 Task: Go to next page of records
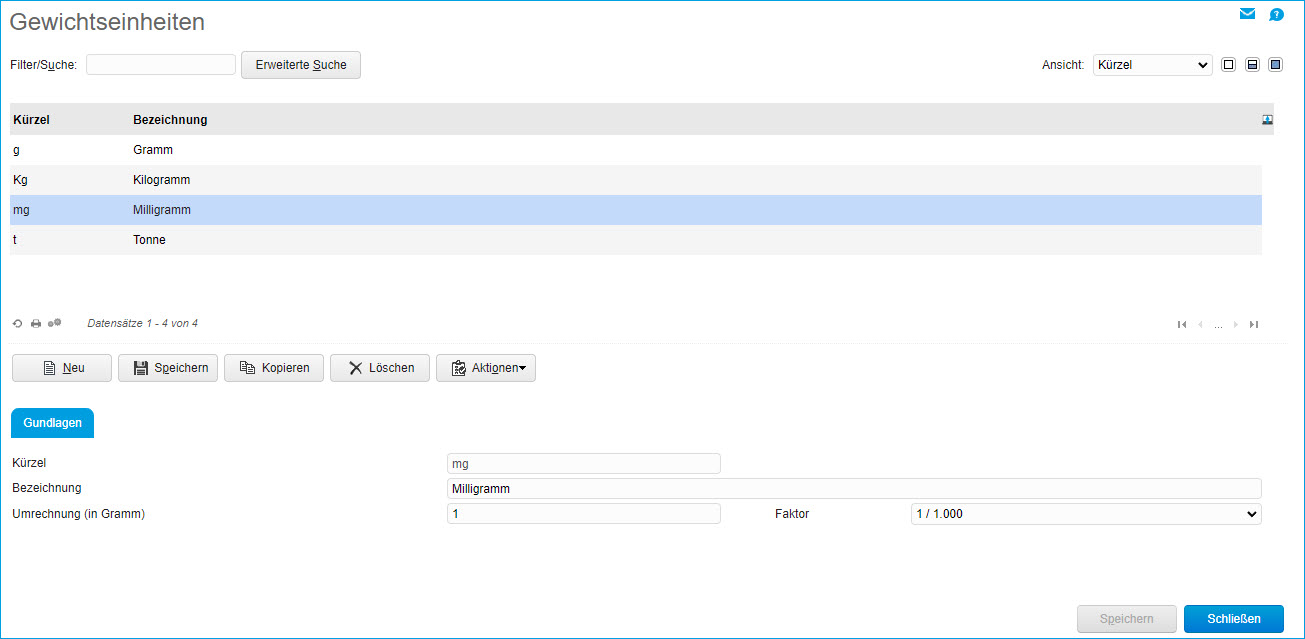1236,324
